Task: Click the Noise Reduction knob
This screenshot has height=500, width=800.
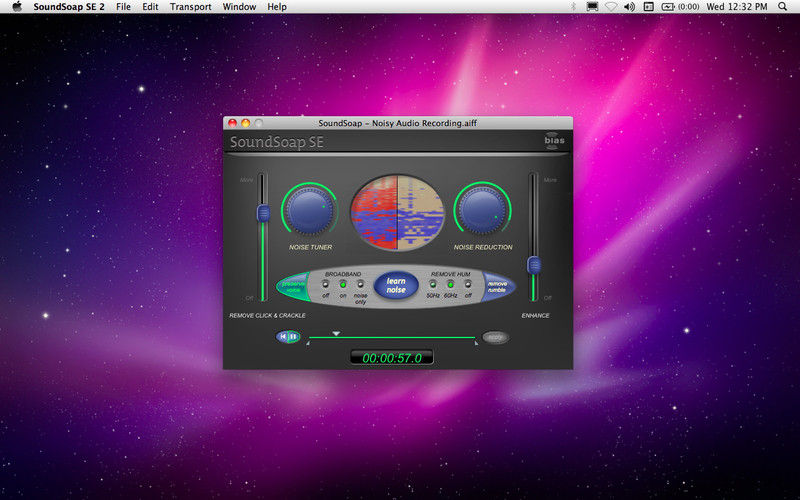Action: [x=482, y=210]
